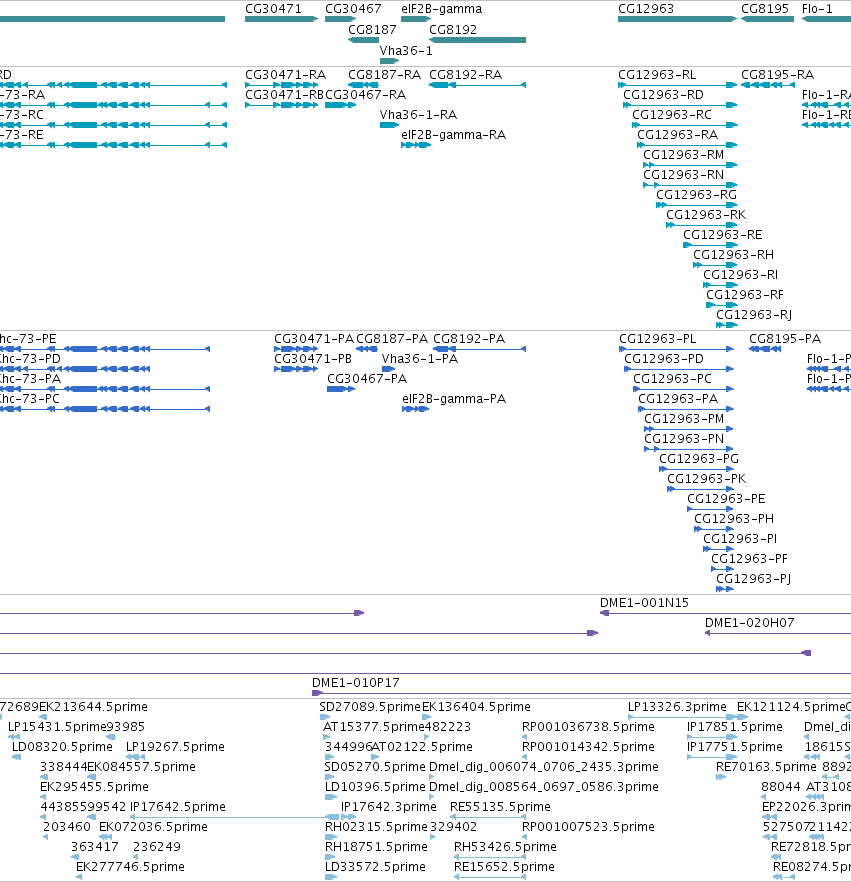The height and width of the screenshot is (882, 851).
Task: Open the CG8187 gene label
Action: (372, 30)
